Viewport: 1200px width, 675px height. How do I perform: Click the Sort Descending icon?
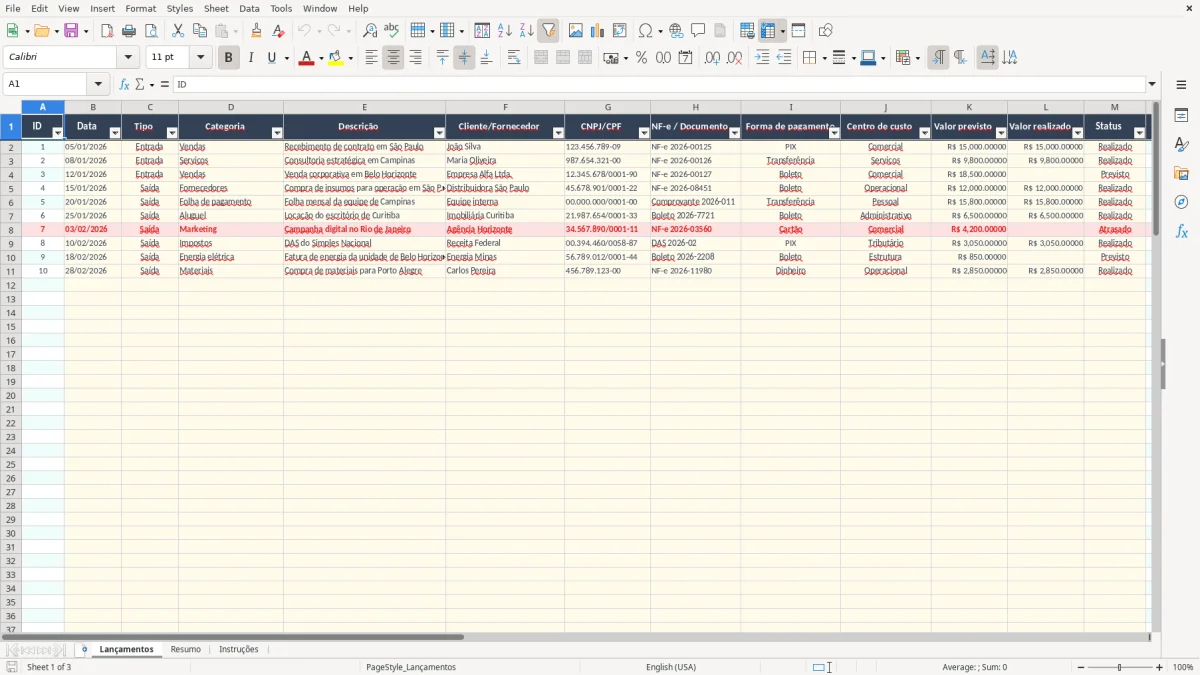(x=526, y=31)
